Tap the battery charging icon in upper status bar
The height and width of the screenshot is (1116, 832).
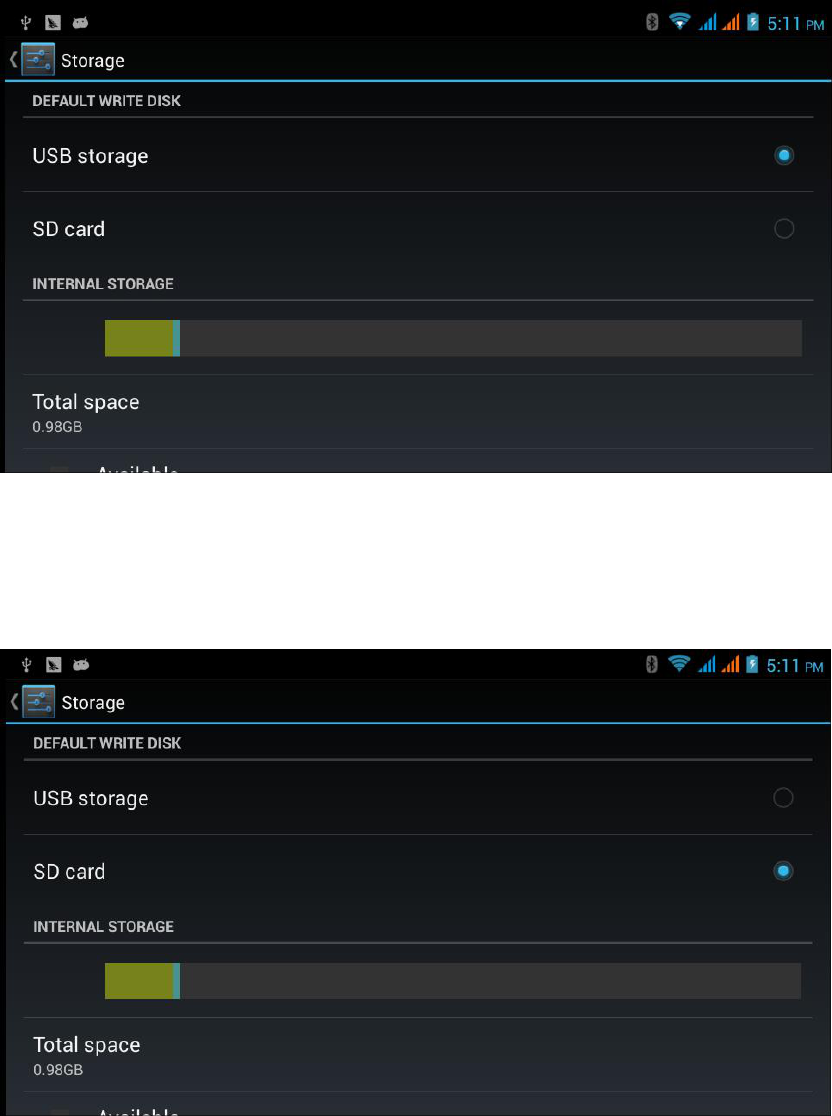(x=752, y=23)
